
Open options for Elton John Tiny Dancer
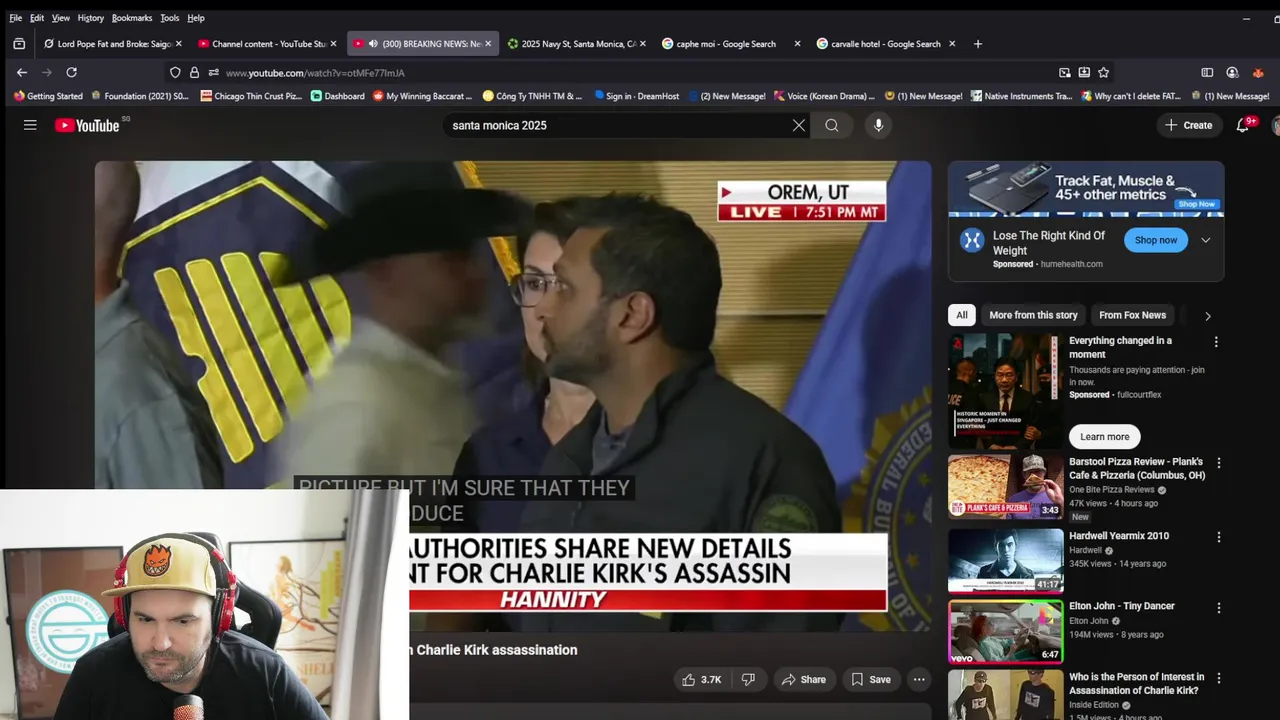pos(1218,607)
